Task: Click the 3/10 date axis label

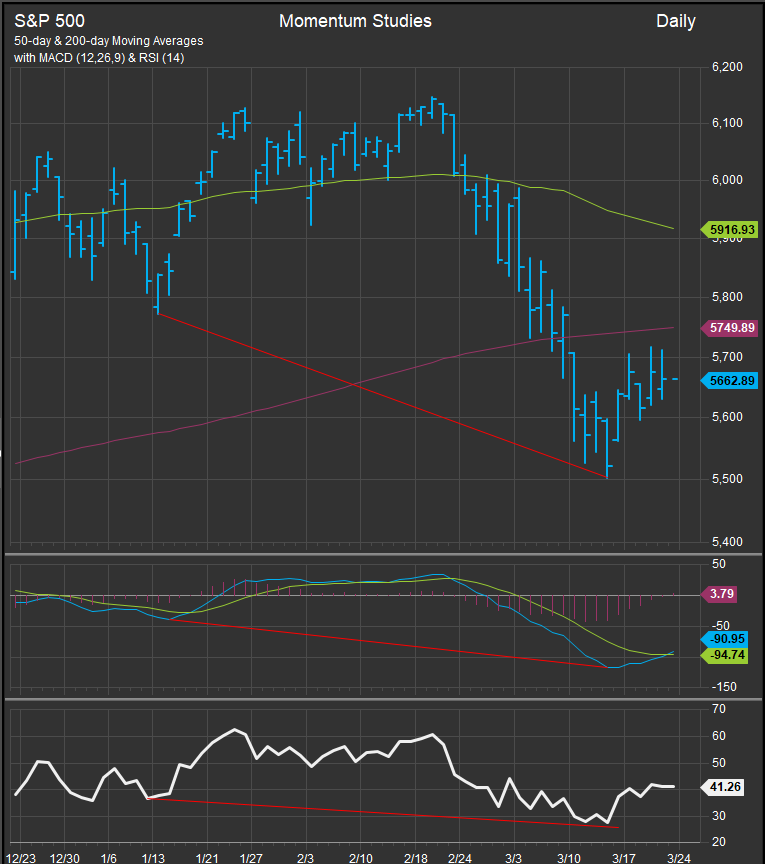Action: (569, 858)
